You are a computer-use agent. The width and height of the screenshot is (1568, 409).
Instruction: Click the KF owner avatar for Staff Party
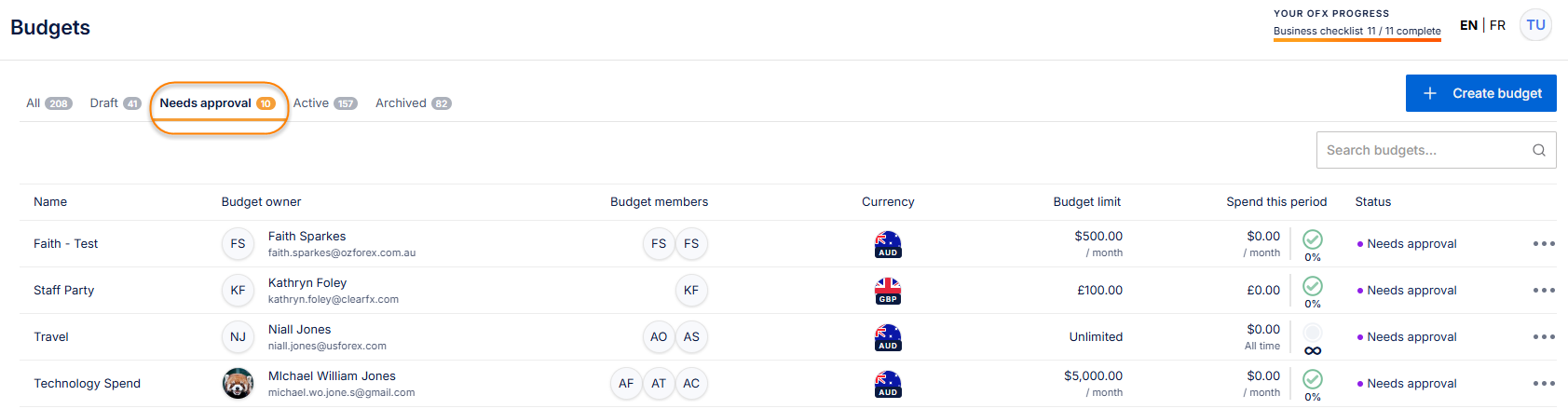238,291
